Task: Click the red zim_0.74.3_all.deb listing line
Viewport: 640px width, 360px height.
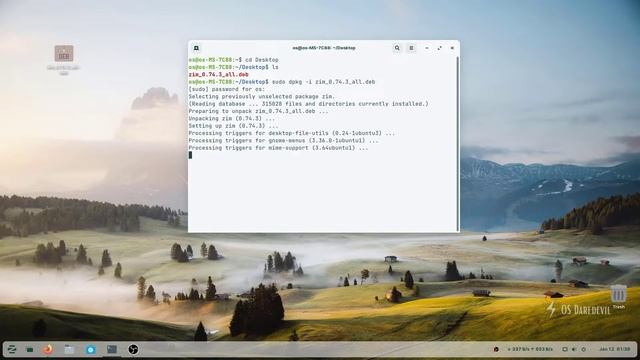Action: point(218,75)
